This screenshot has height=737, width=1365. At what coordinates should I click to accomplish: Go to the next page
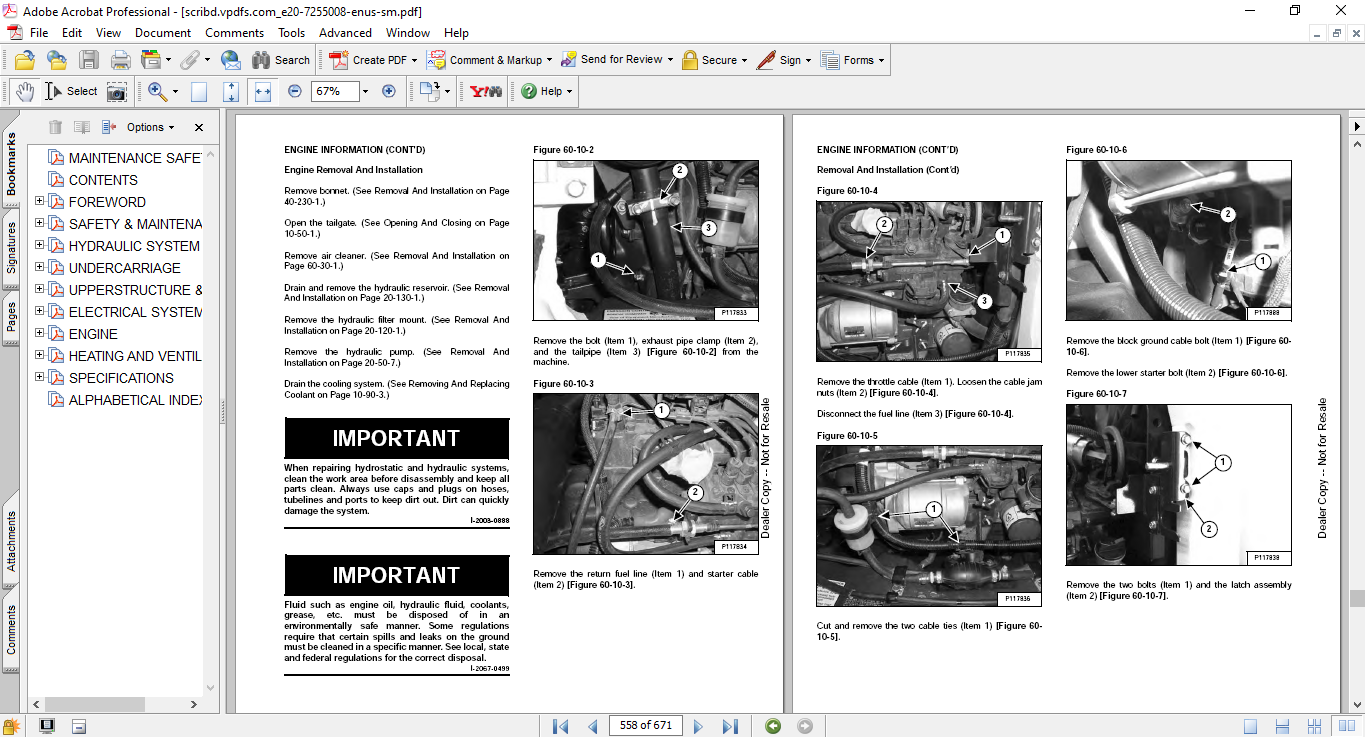point(698,726)
